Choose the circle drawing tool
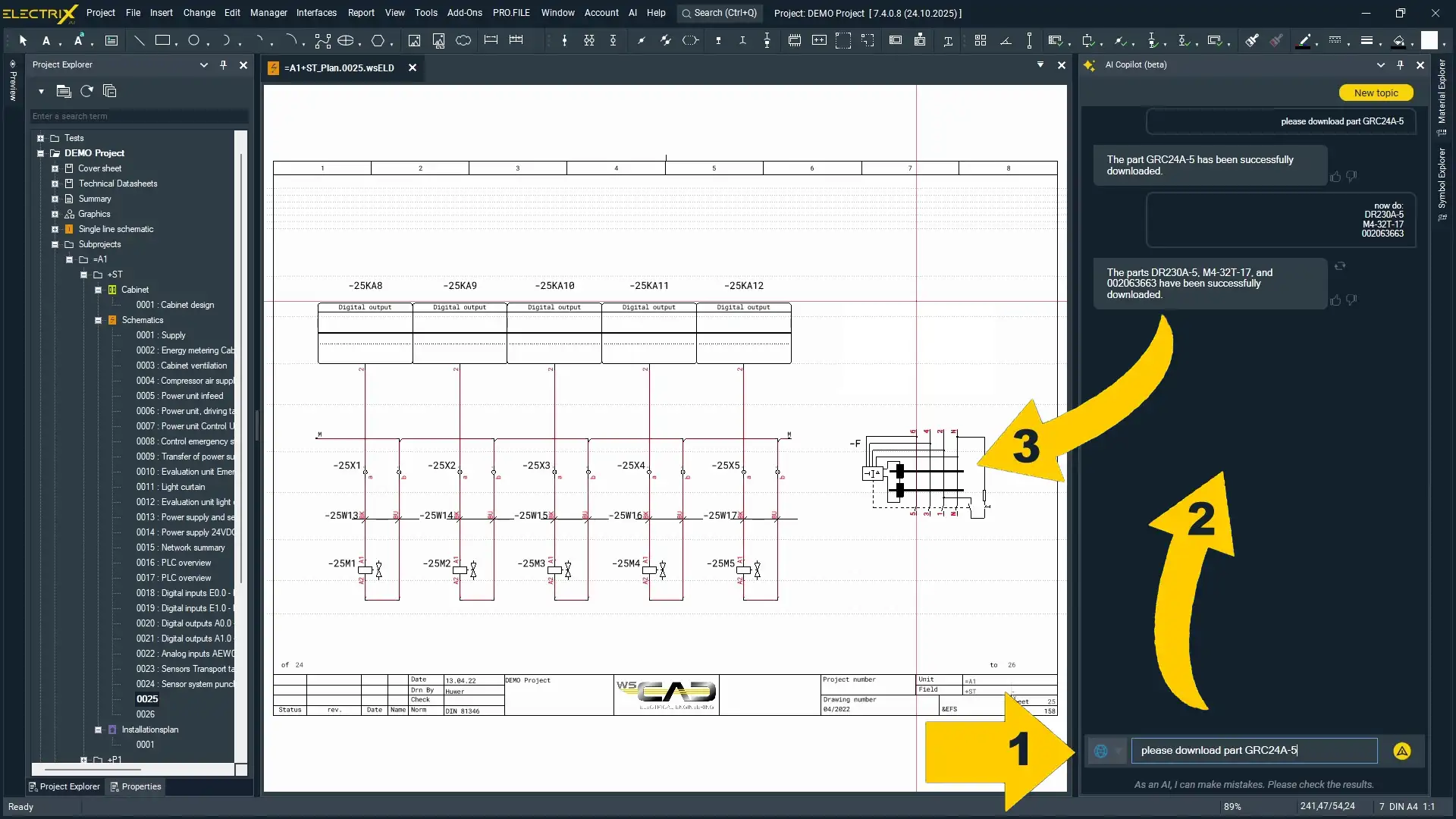Viewport: 1456px width, 819px height. 194,41
